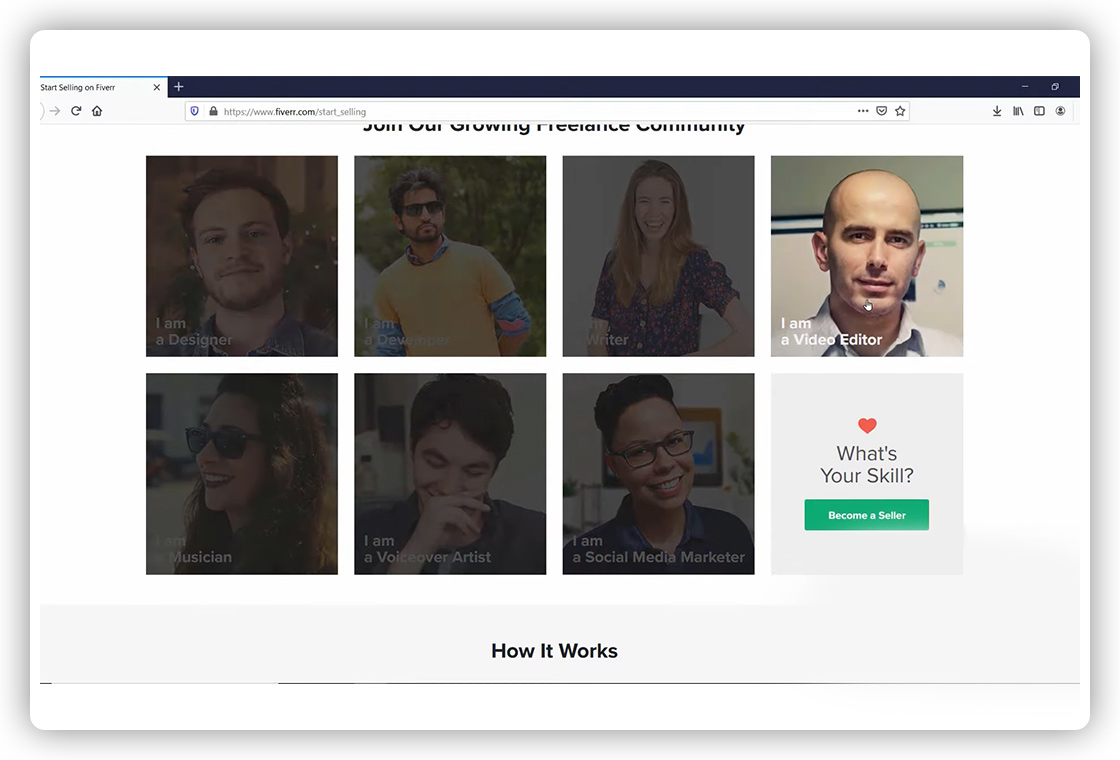The image size is (1120, 760).
Task: Bookmark this page with the star icon
Action: 900,111
